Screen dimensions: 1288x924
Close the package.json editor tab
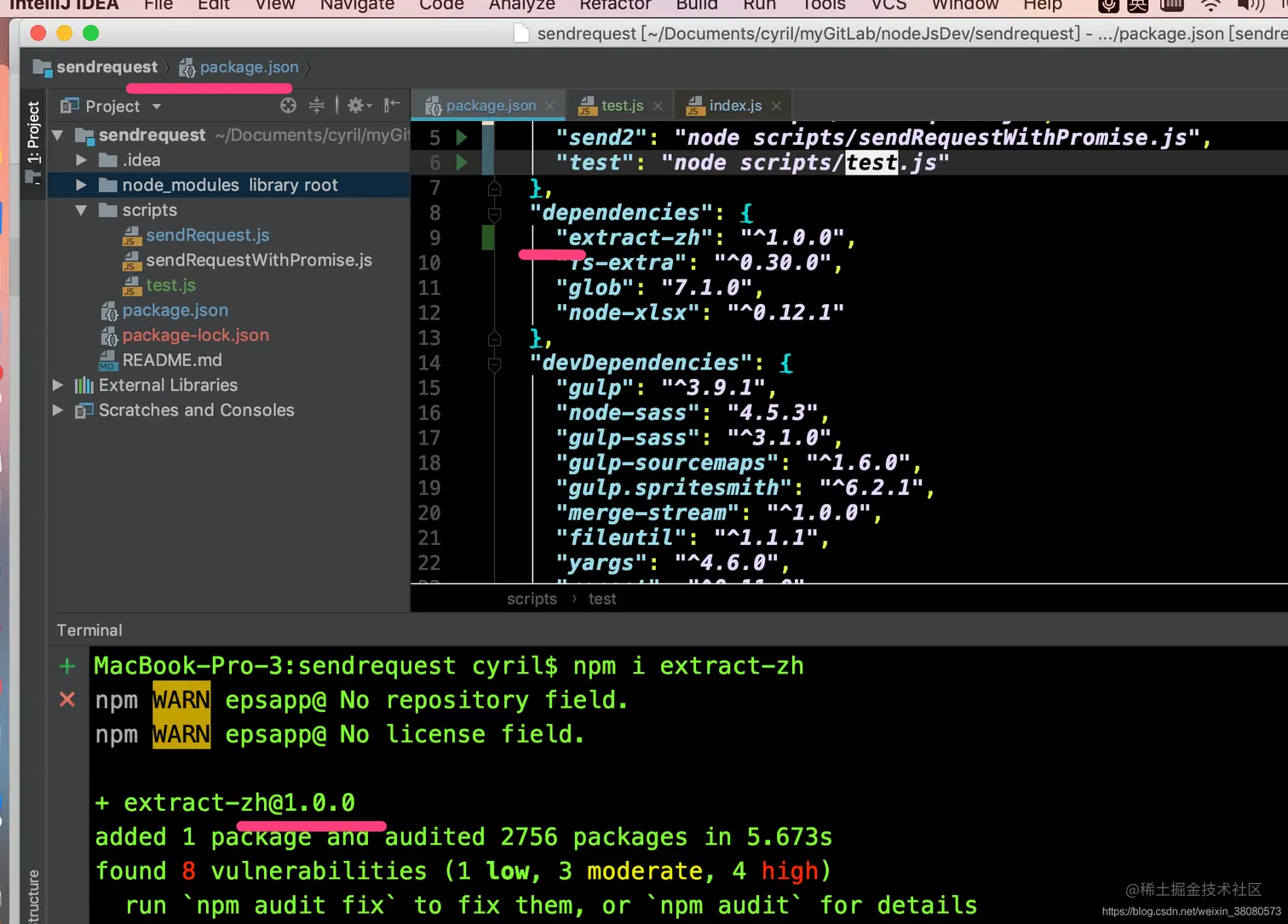pos(550,106)
